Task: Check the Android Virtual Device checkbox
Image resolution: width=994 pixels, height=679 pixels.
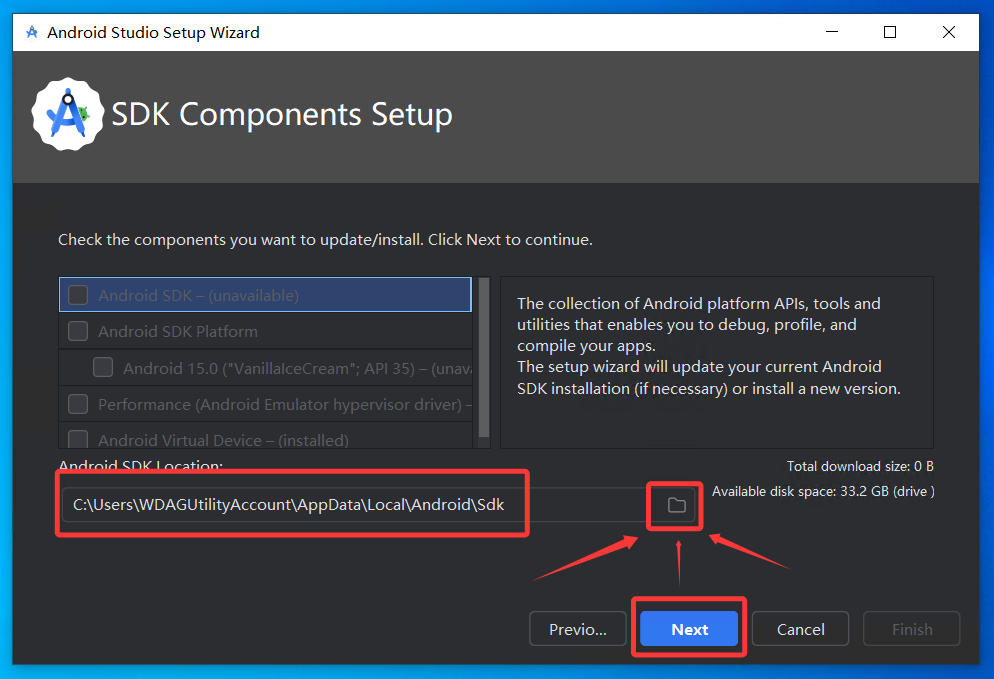Action: tap(78, 439)
